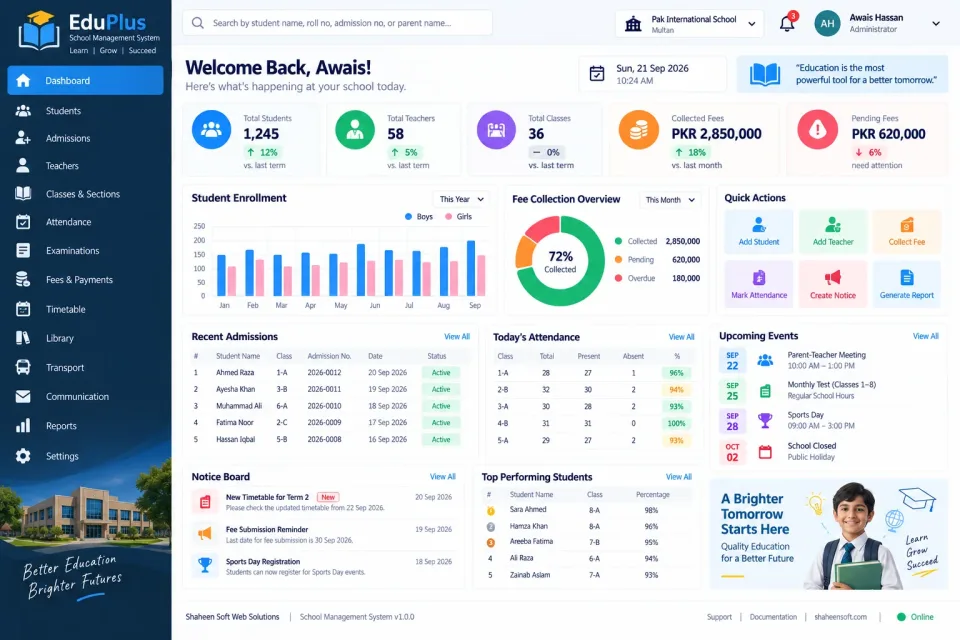This screenshot has width=960, height=640.
Task: Click the Collect Fee quick action
Action: coord(907,232)
